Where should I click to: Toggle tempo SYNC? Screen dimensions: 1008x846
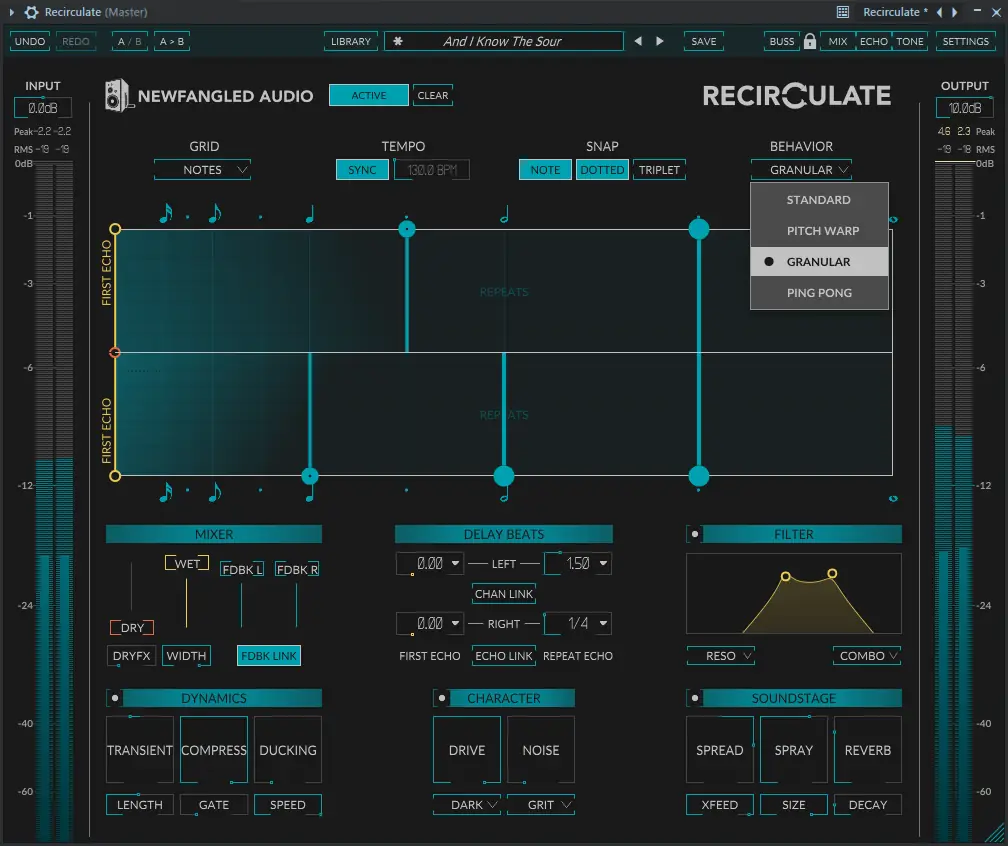[362, 170]
